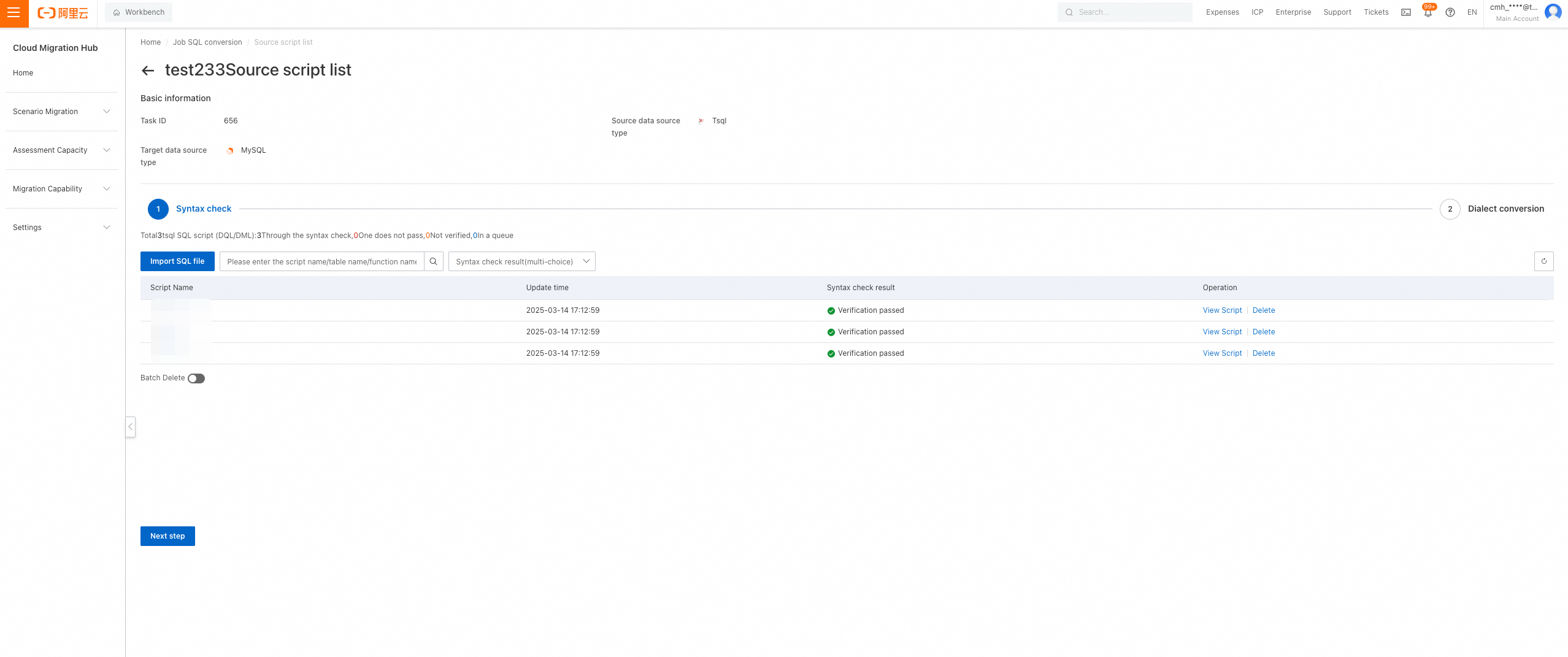The height and width of the screenshot is (657, 1568).
Task: Open the Support menu
Action: tap(1337, 12)
